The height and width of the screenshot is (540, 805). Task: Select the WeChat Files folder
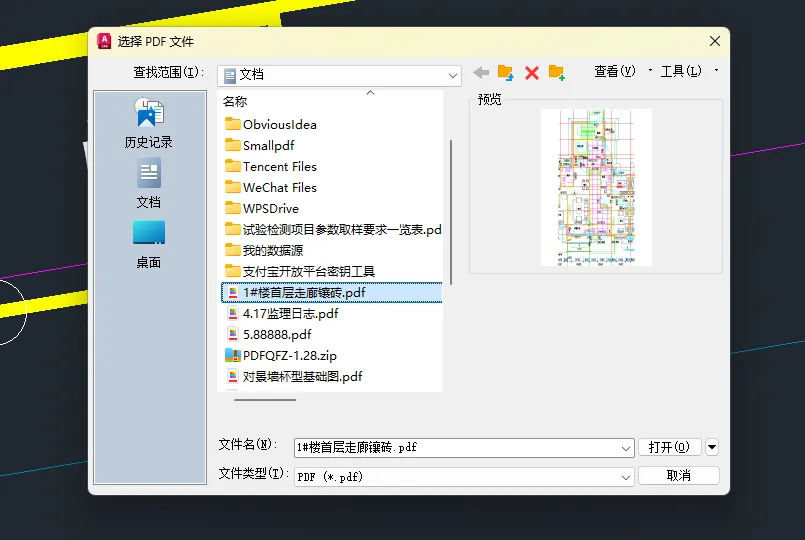(271, 187)
